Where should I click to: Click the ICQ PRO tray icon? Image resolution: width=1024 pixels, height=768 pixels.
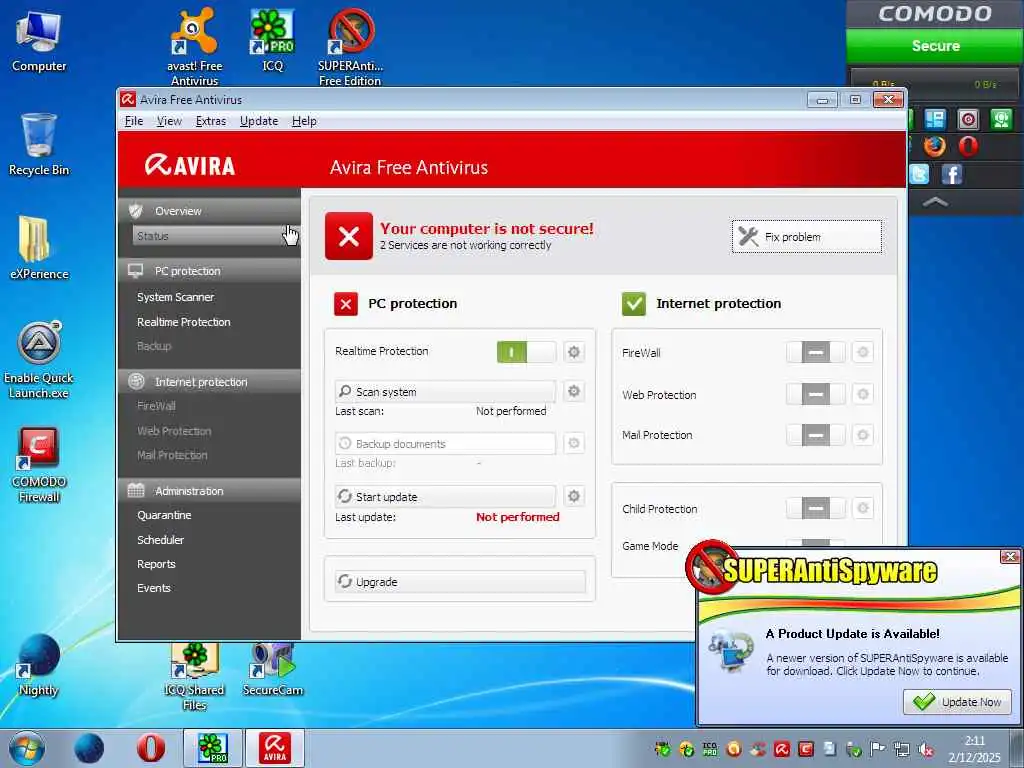[x=710, y=749]
